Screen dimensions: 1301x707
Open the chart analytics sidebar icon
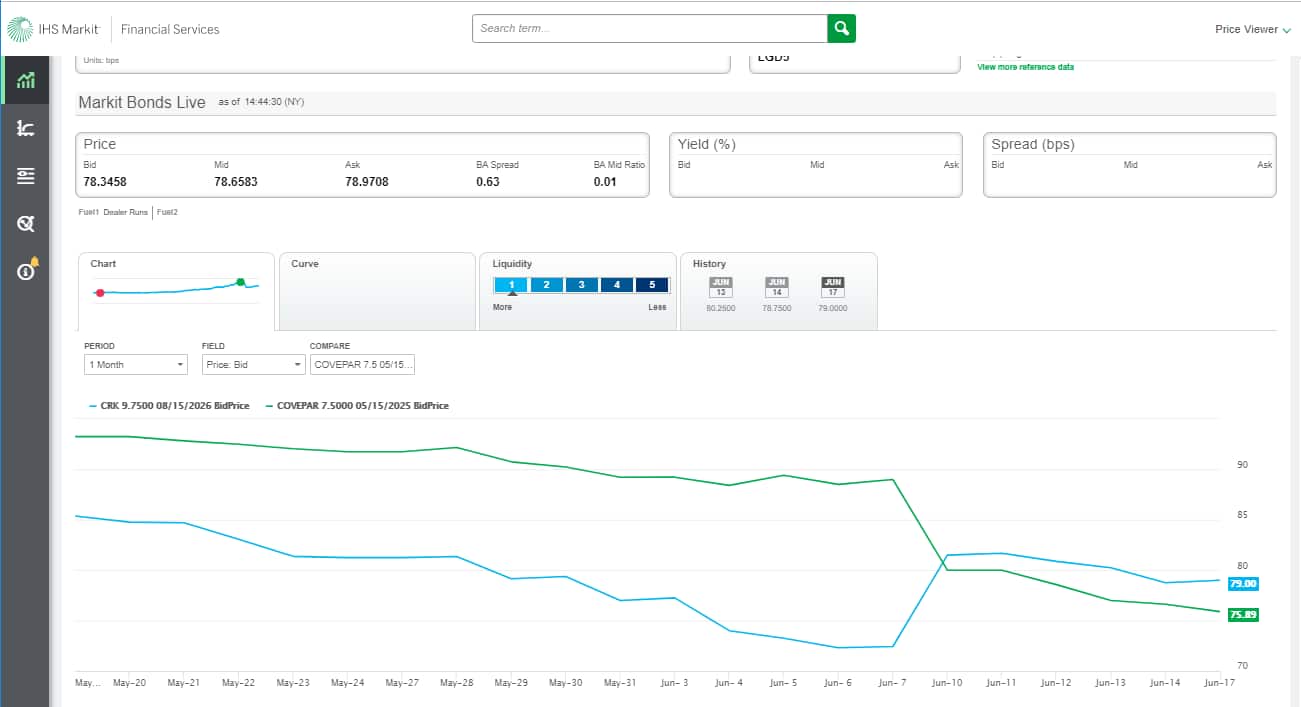tap(26, 81)
